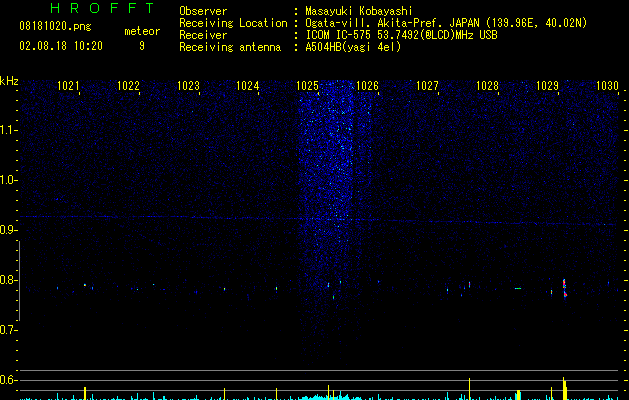
Task: Click the kHz axis unit label
Action: click(x=9, y=81)
